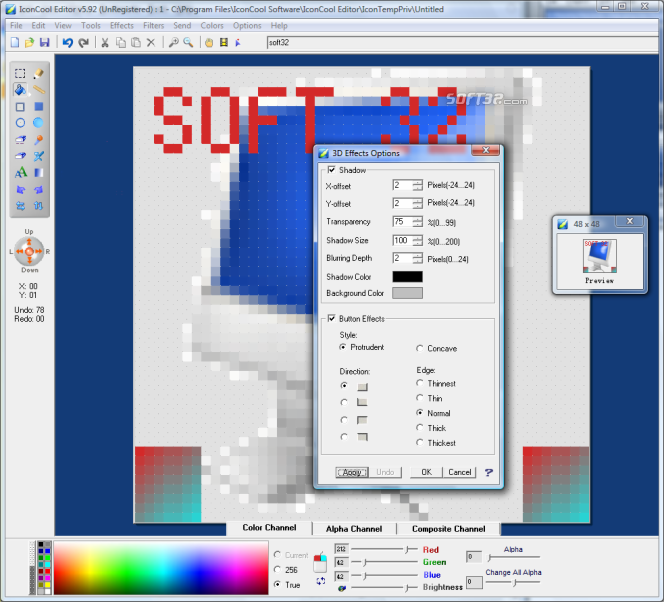Select the filled ellipse tool

click(38, 123)
